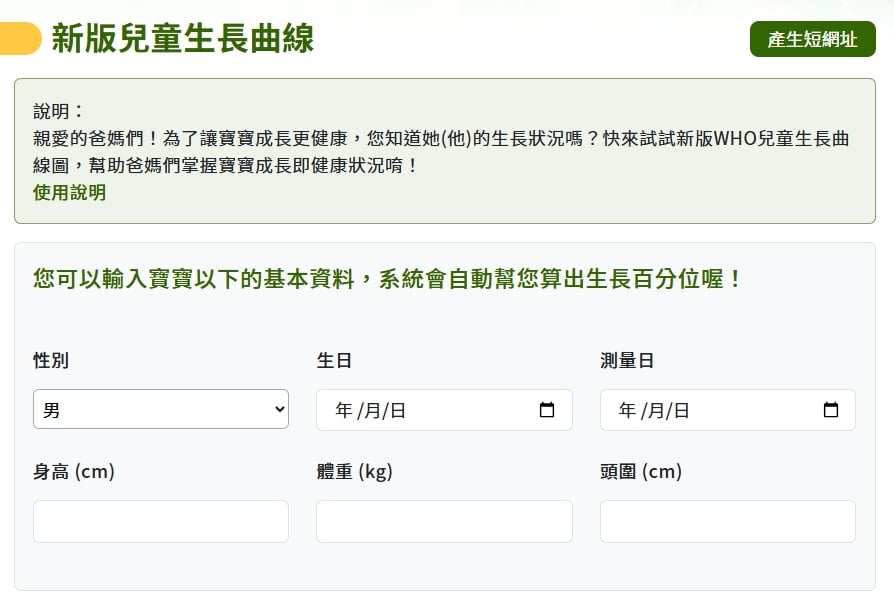Select the day segment in 測量日 field
This screenshot has height=605, width=894.
click(x=681, y=410)
